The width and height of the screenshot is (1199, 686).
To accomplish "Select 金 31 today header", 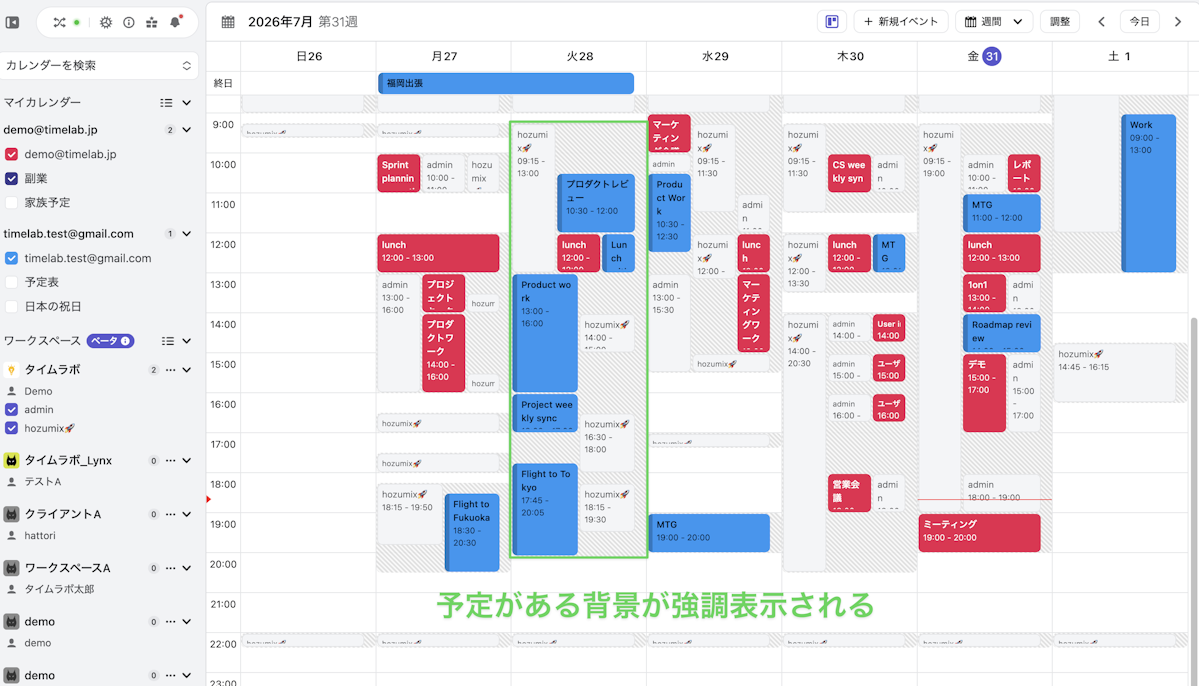I will pos(984,56).
